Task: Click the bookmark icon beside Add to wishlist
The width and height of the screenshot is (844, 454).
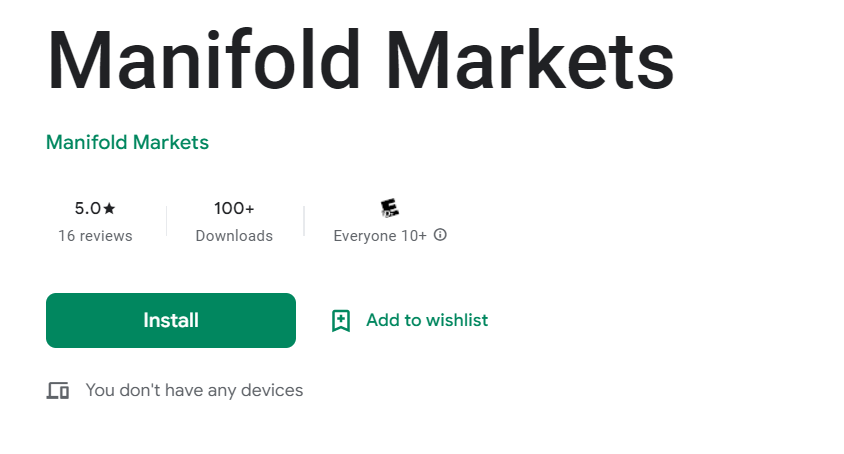Action: [x=341, y=320]
